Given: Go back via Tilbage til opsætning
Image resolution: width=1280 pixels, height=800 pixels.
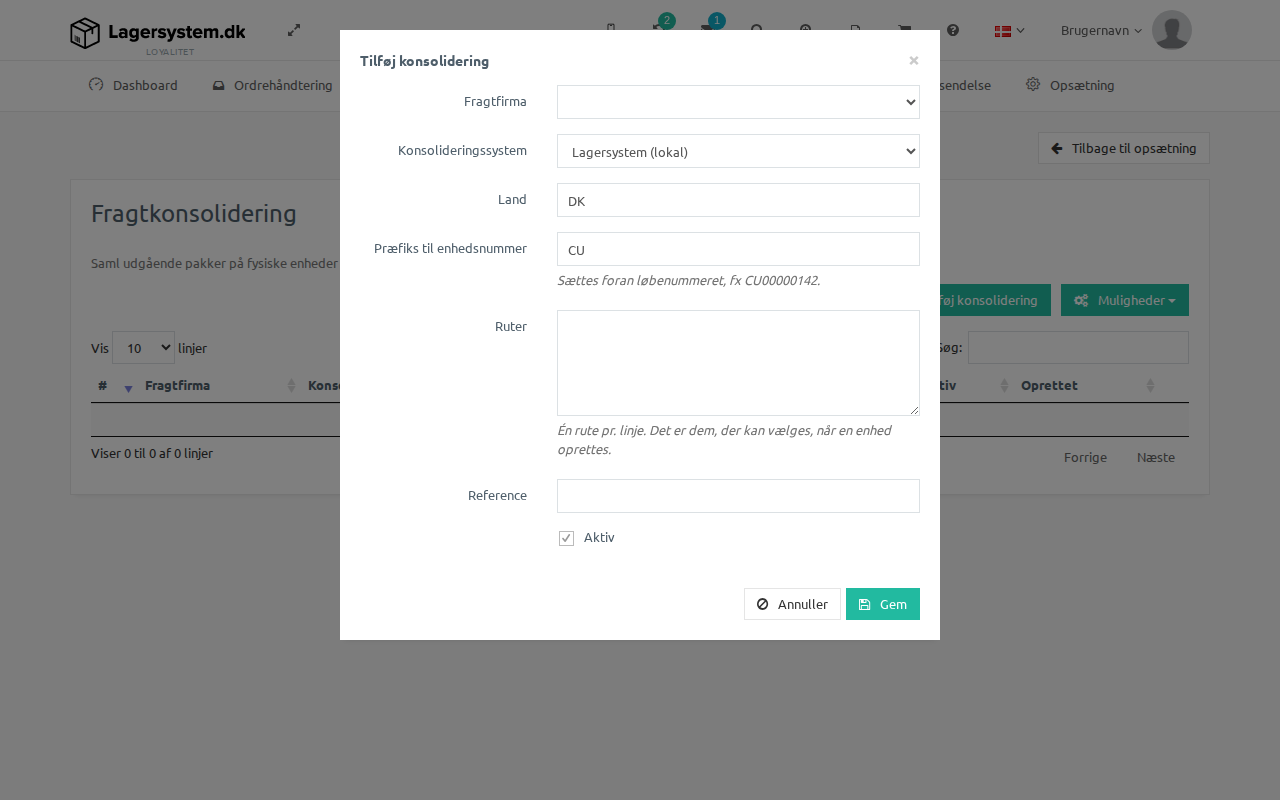Looking at the screenshot, I should [1124, 148].
